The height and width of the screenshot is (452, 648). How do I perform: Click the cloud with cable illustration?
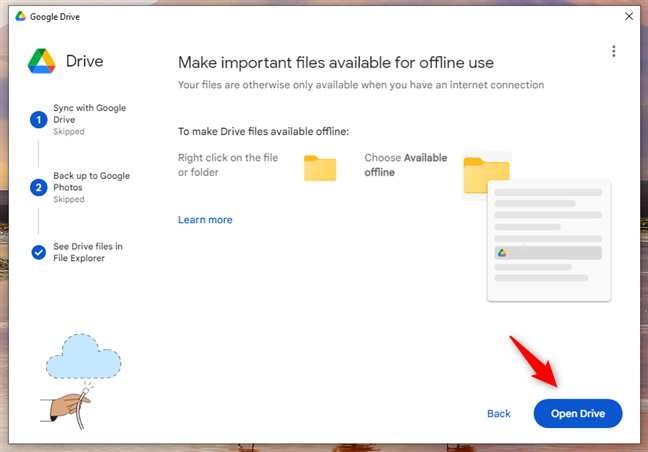point(81,381)
